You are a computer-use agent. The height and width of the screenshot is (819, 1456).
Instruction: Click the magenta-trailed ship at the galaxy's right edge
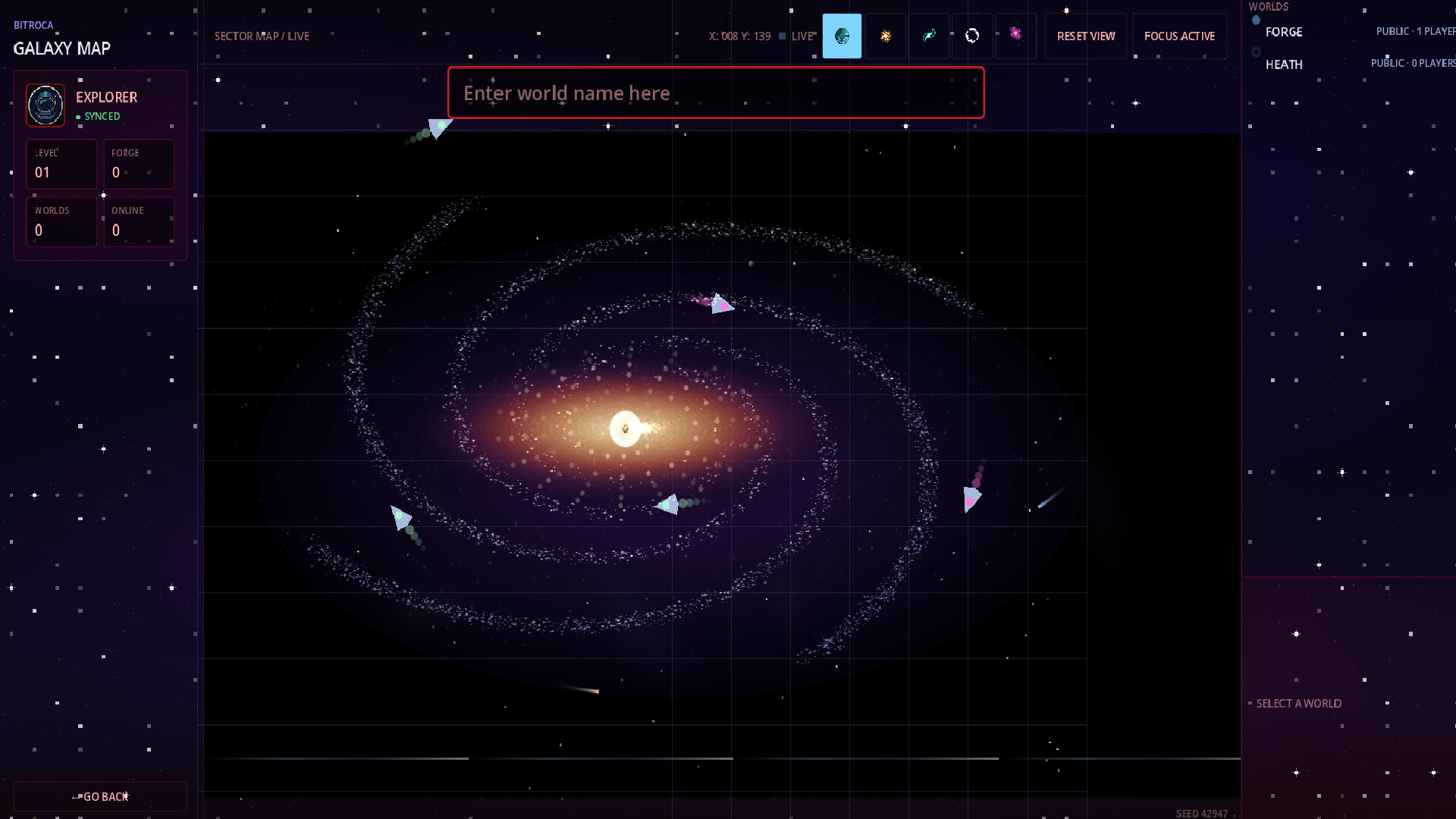[971, 499]
